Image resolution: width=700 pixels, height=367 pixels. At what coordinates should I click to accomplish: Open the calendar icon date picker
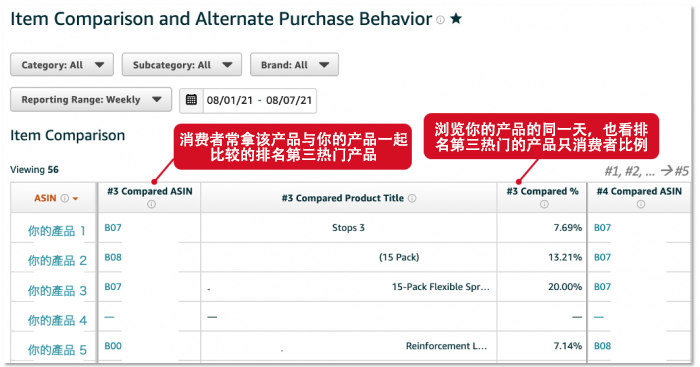coord(191,100)
